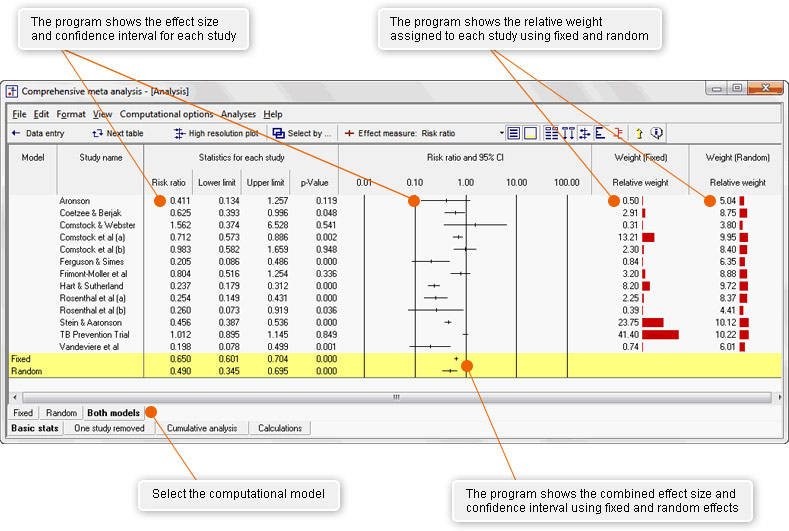Click the info speech-bubble icon
Viewport: 789px width, 531px height.
pos(657,133)
